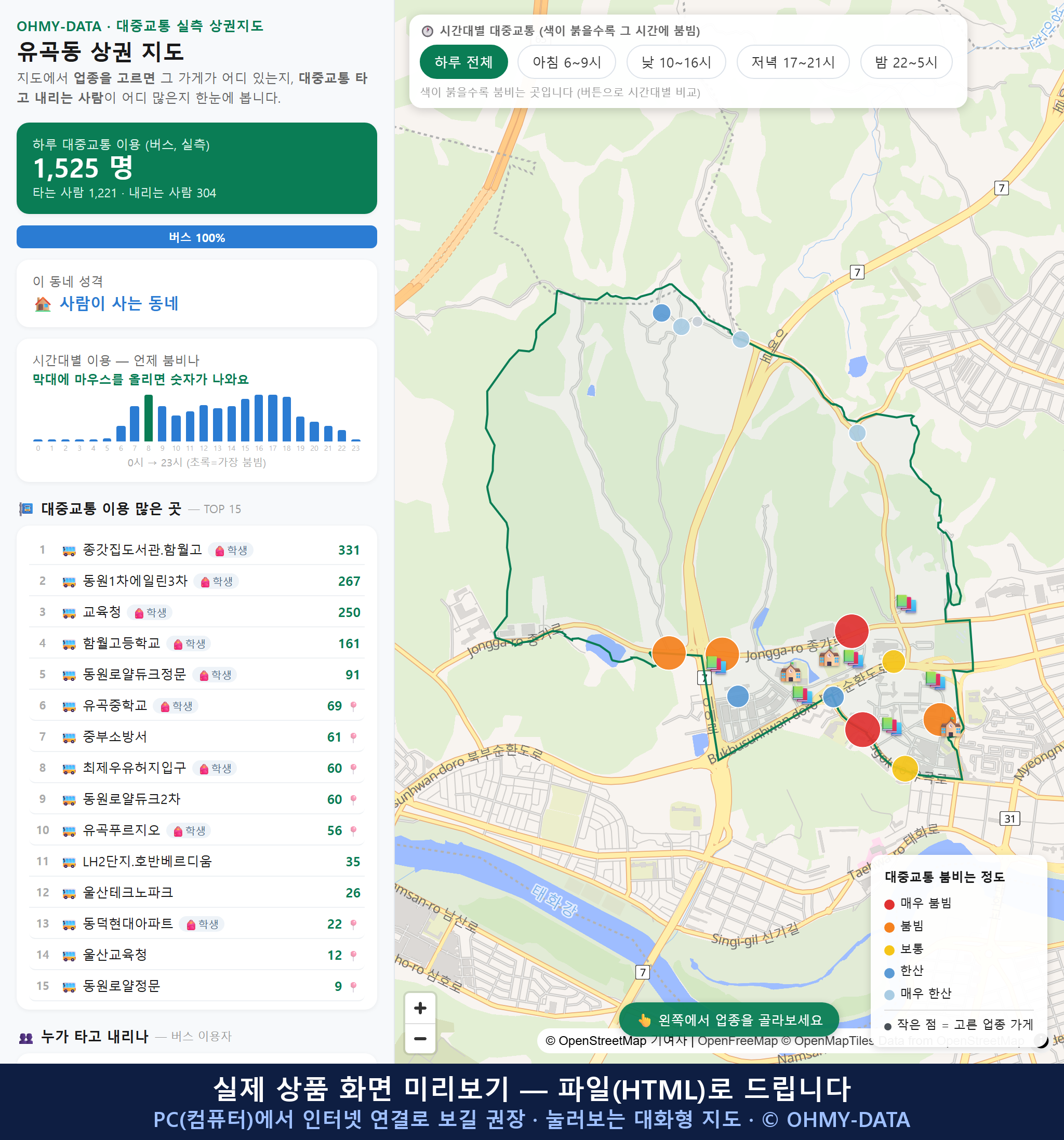The width and height of the screenshot is (1064, 1140).
Task: Click the orange stop marker west of highway
Action: click(x=669, y=652)
